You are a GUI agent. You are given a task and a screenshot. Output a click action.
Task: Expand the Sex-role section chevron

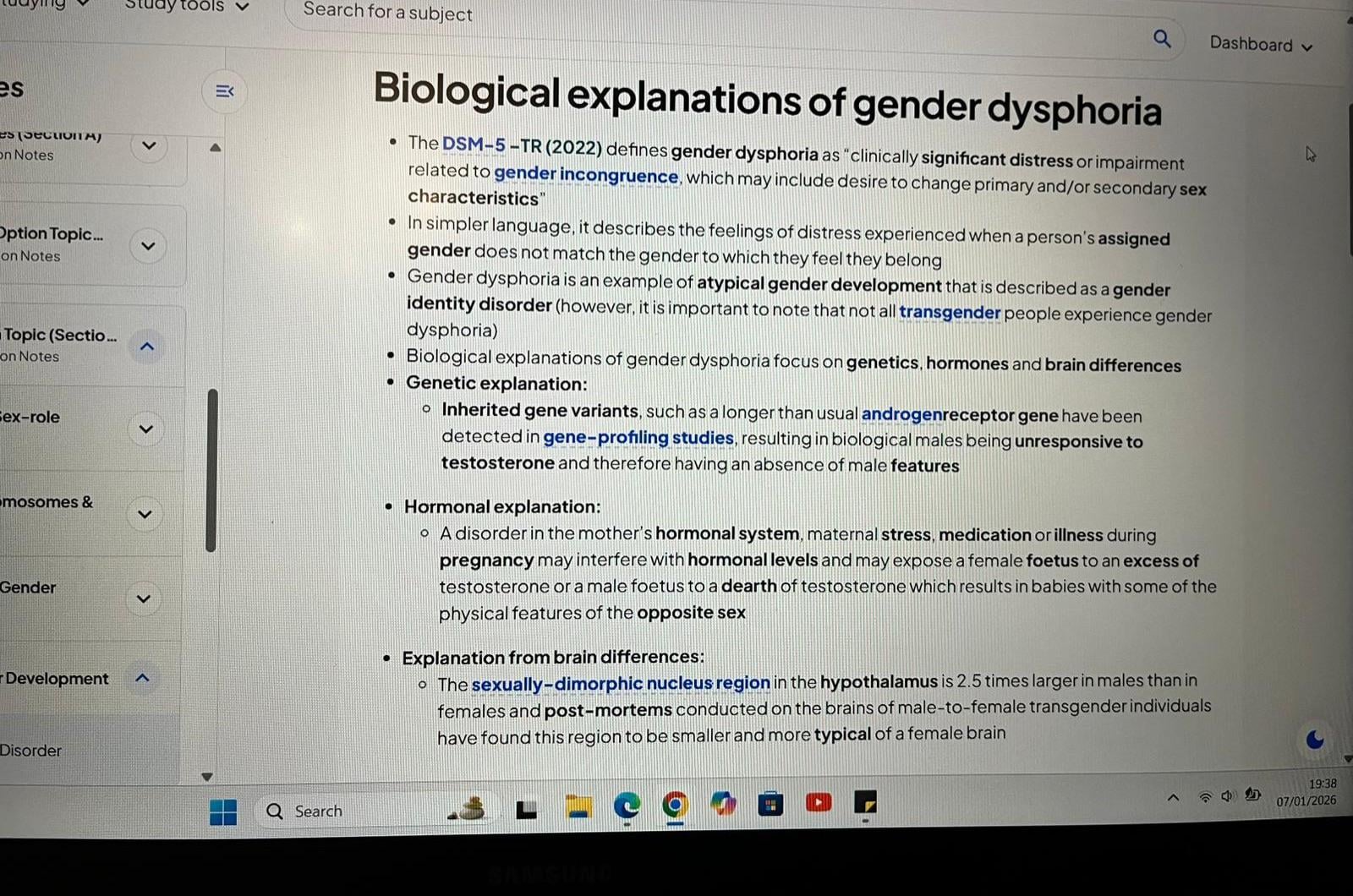[145, 429]
